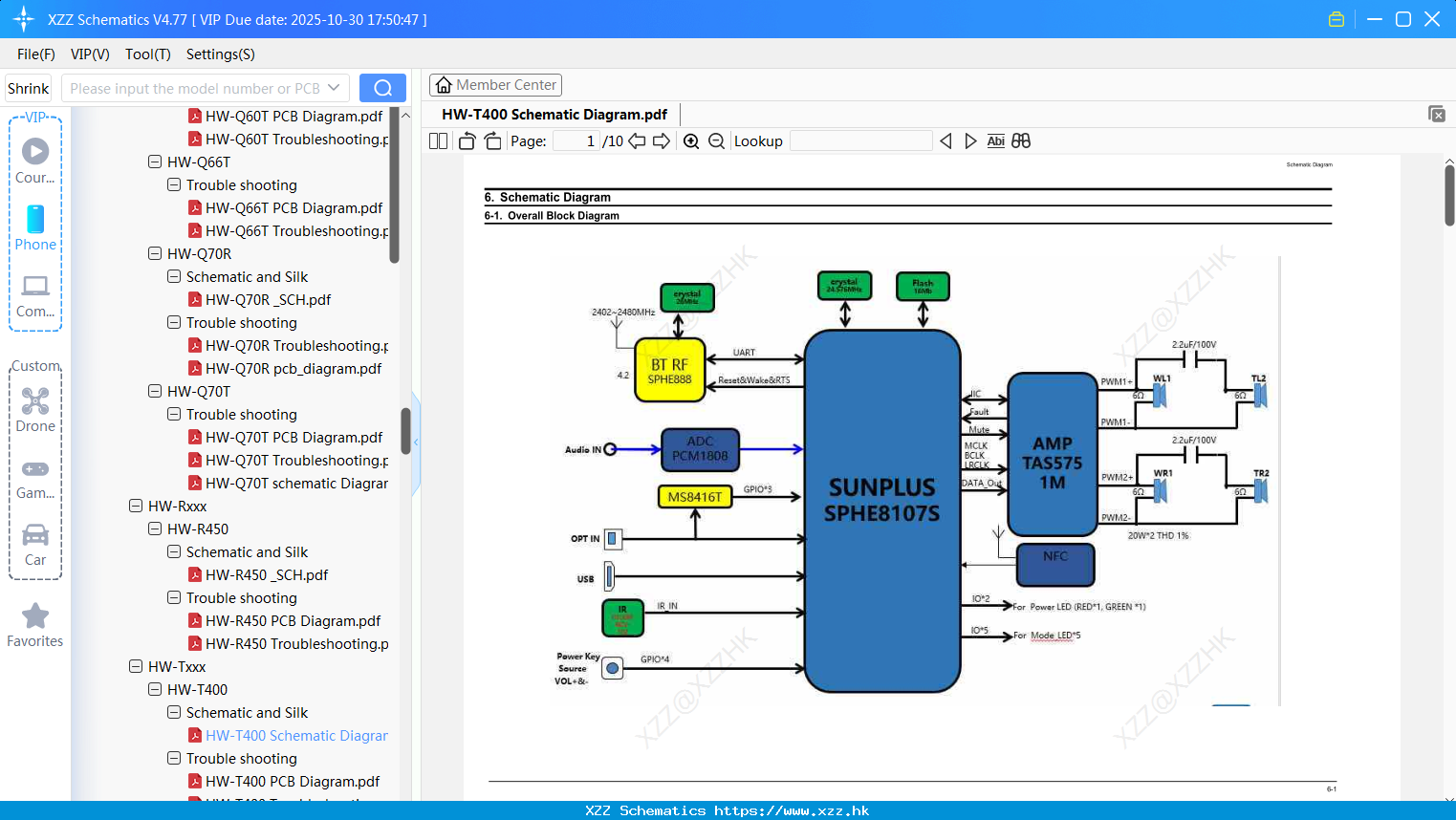The height and width of the screenshot is (820, 1456).
Task: Click the pop-out window icon near tab
Action: pyautogui.click(x=1437, y=114)
